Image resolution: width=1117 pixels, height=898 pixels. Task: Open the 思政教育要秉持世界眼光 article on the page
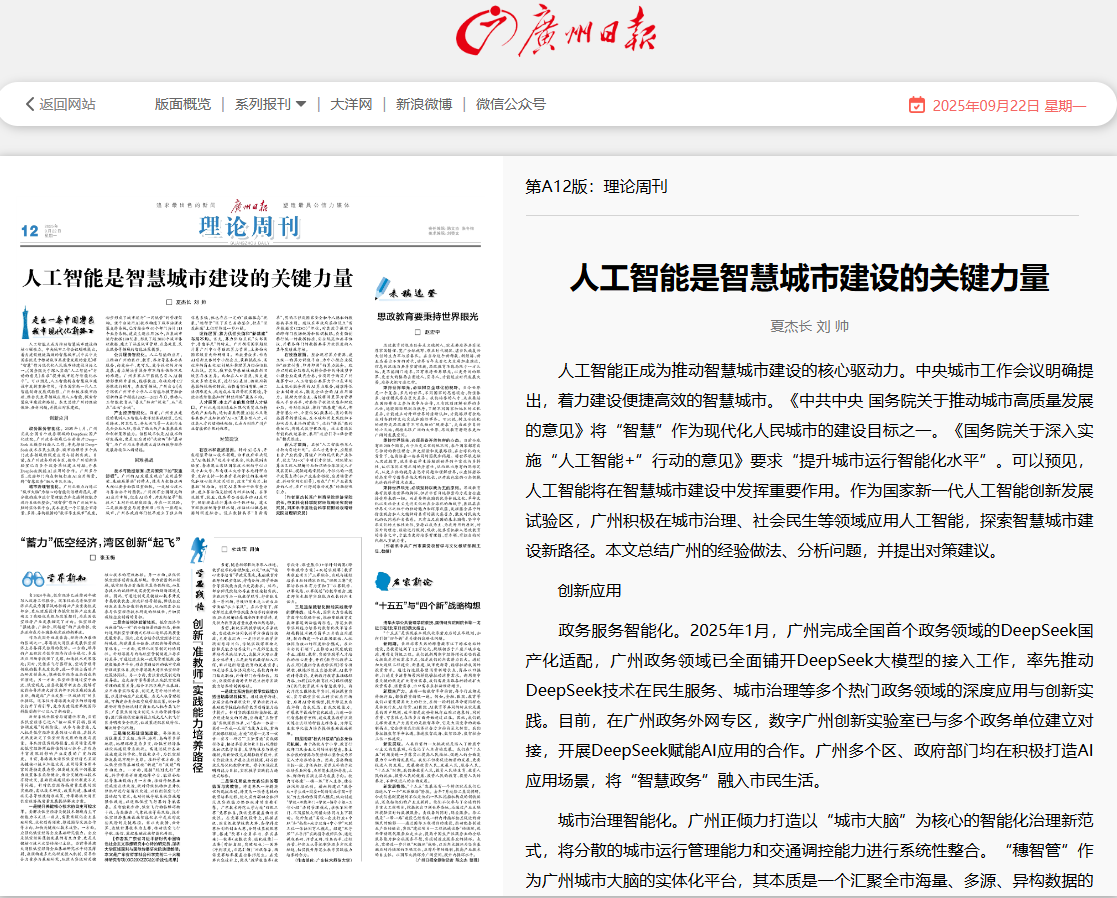click(x=427, y=316)
